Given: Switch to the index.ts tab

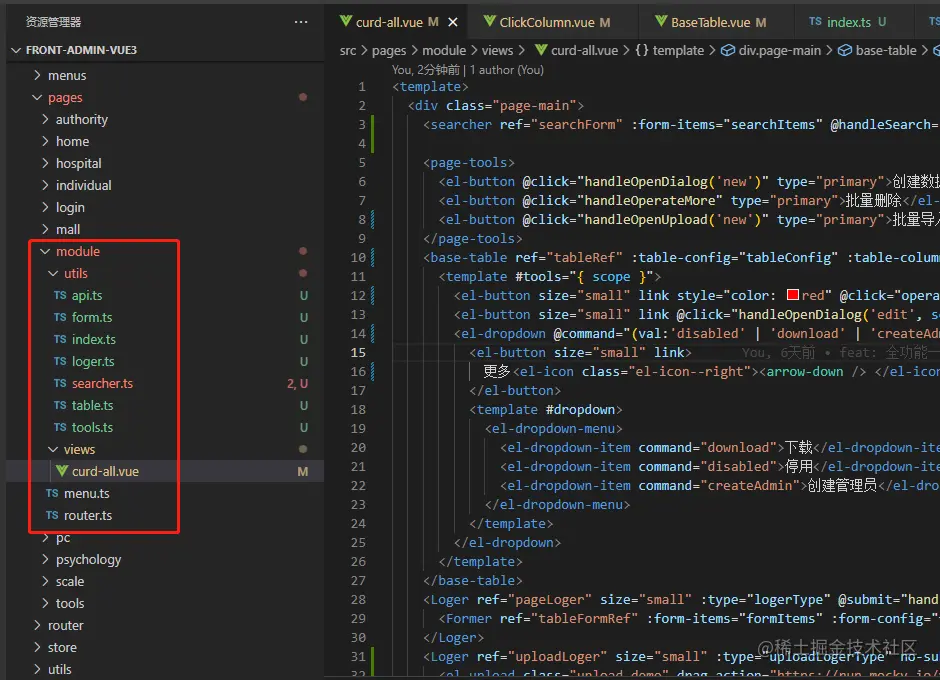Looking at the screenshot, I should [853, 22].
